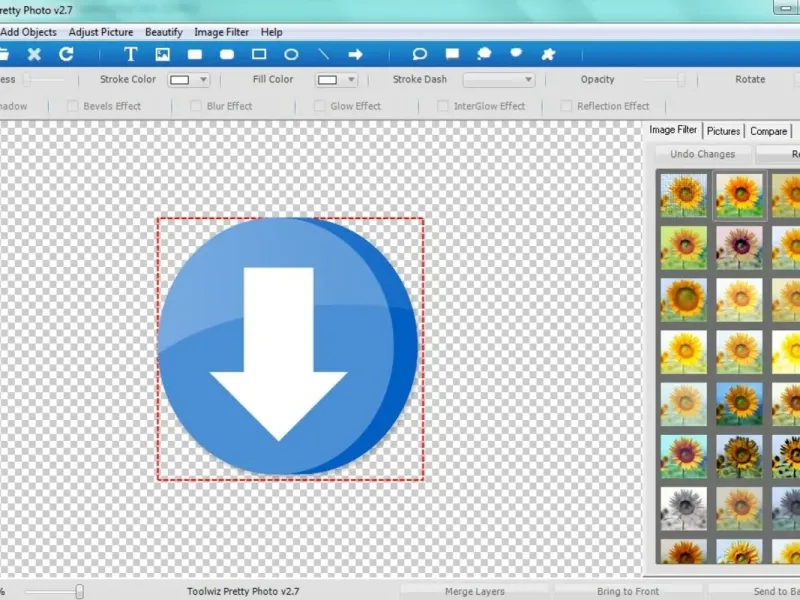
Task: Apply the dark vignette sunflower filter in third row
Action: (x=684, y=300)
